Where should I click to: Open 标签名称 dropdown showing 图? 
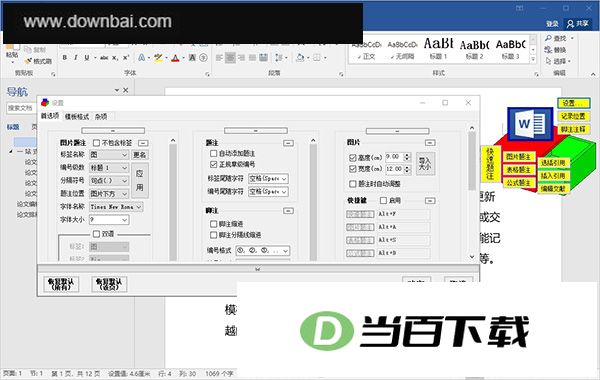coord(109,155)
